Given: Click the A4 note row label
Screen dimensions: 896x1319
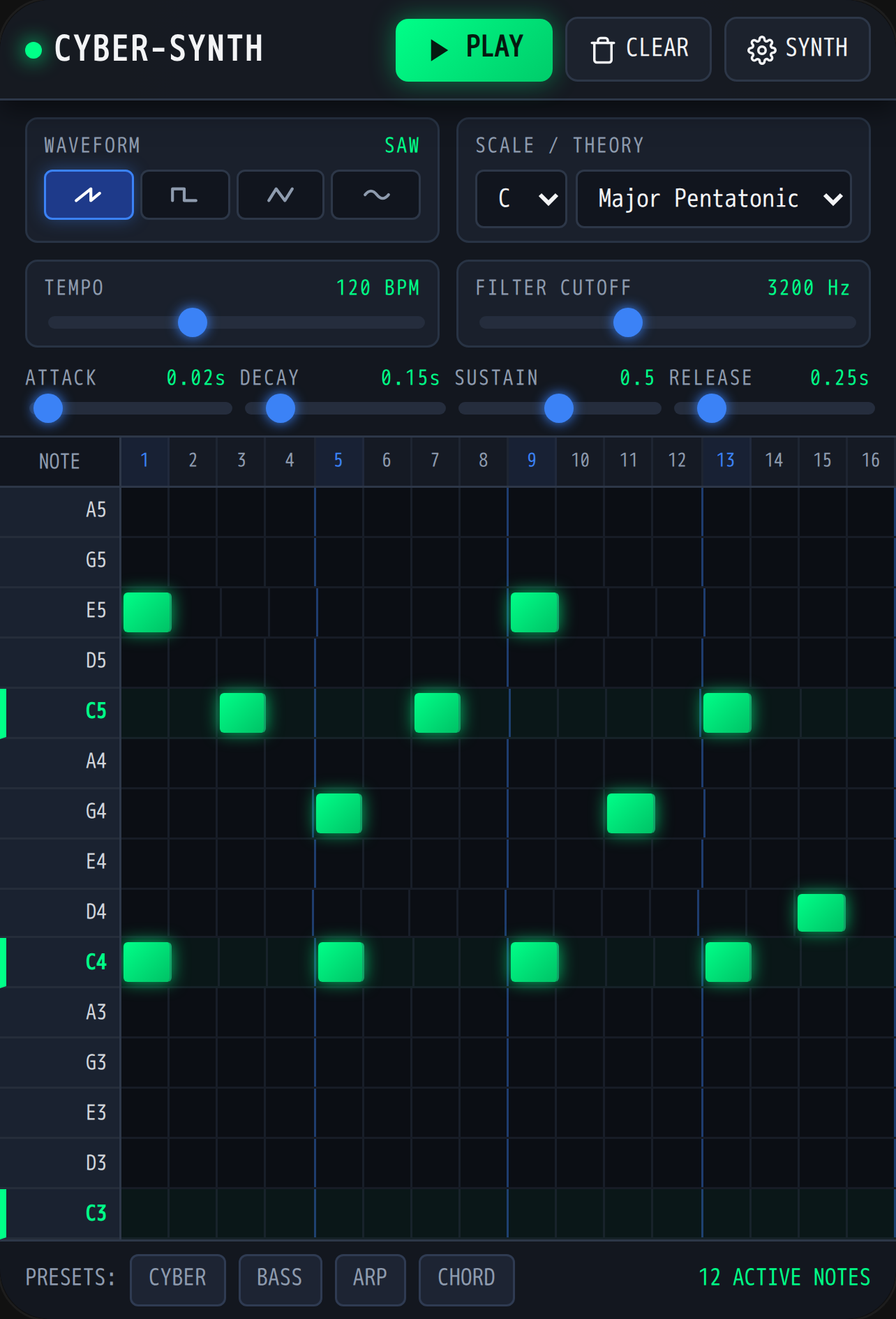Looking at the screenshot, I should click(60, 762).
